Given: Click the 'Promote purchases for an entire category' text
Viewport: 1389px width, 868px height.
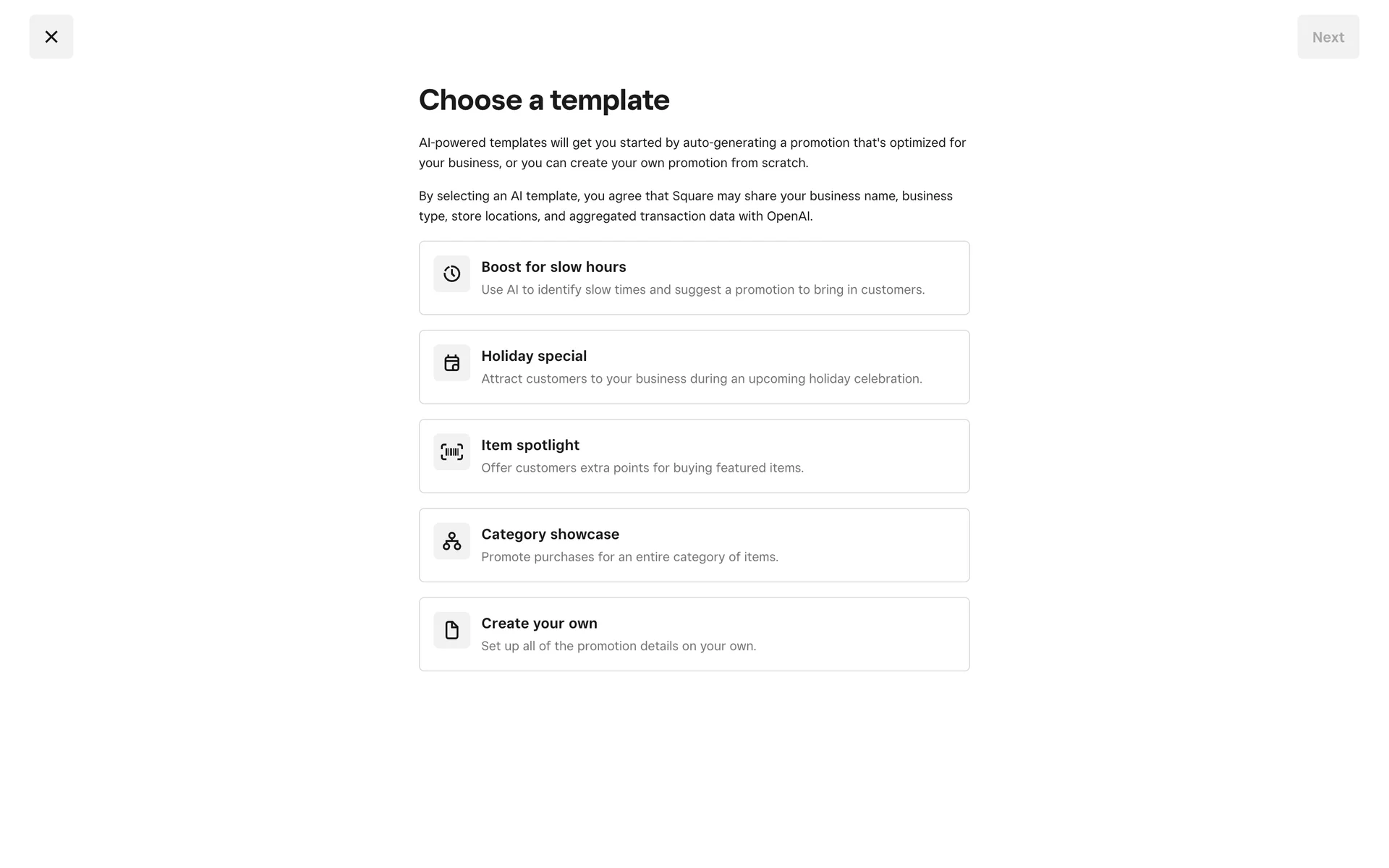Looking at the screenshot, I should click(x=629, y=557).
